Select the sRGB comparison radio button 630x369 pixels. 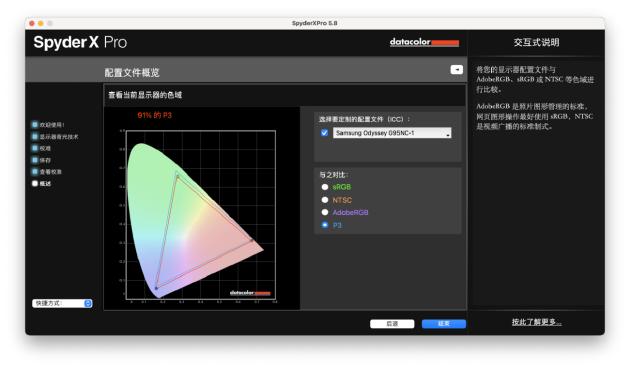(x=325, y=187)
